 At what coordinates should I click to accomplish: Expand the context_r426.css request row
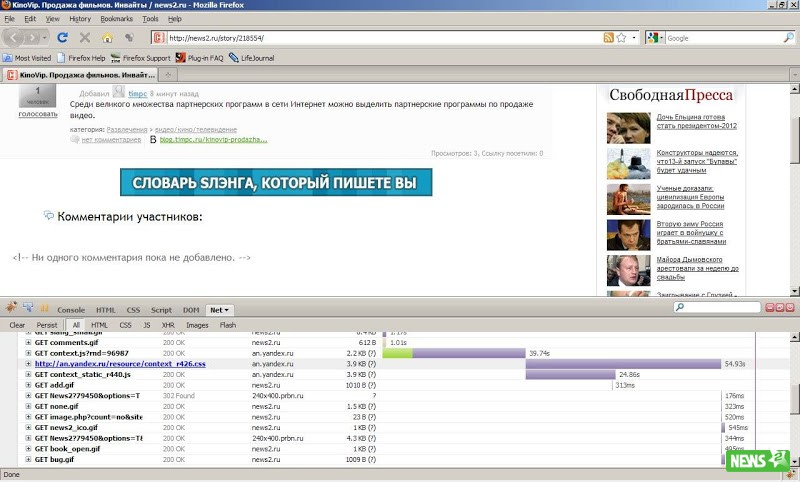pos(28,364)
